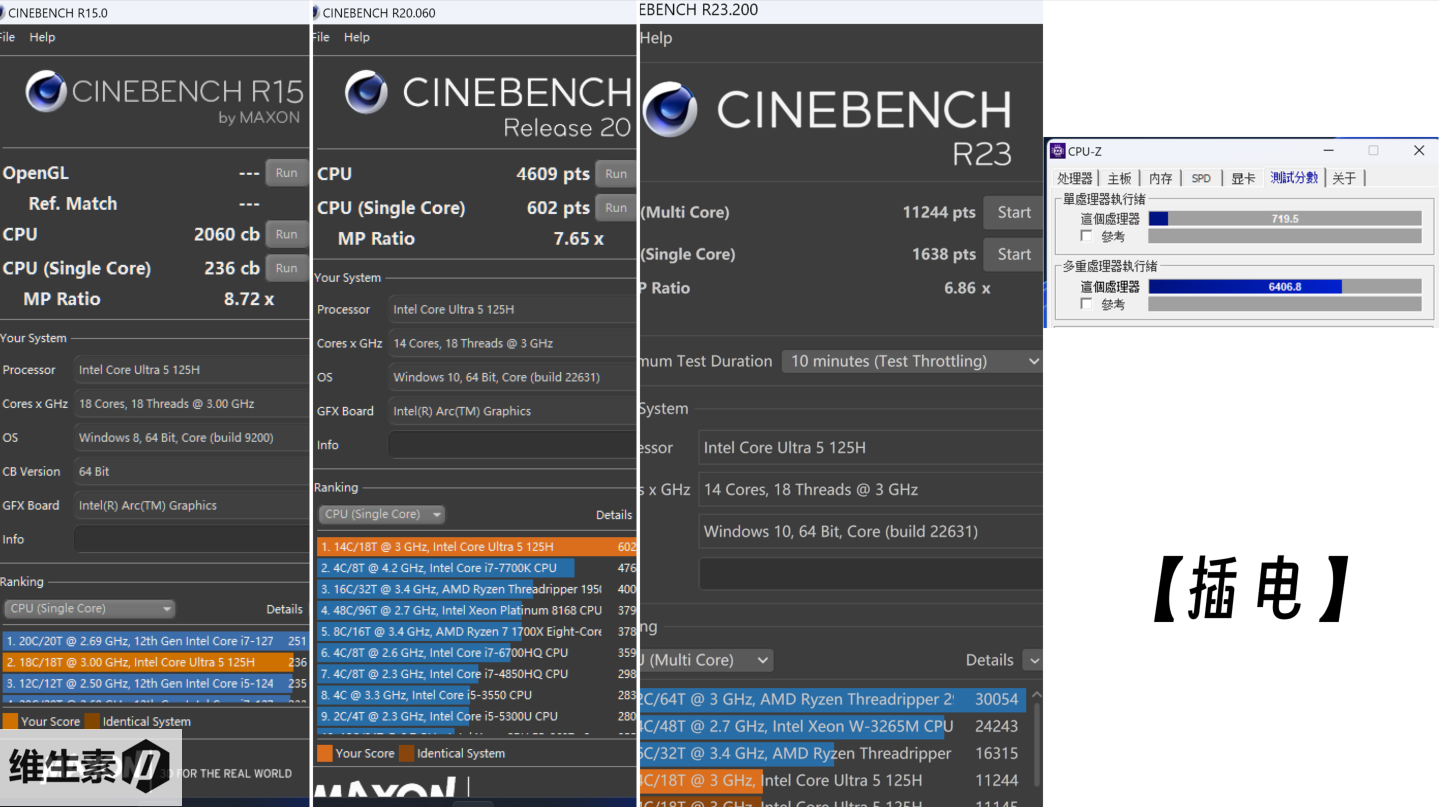Open the Help menu in Cinebench R20

356,37
